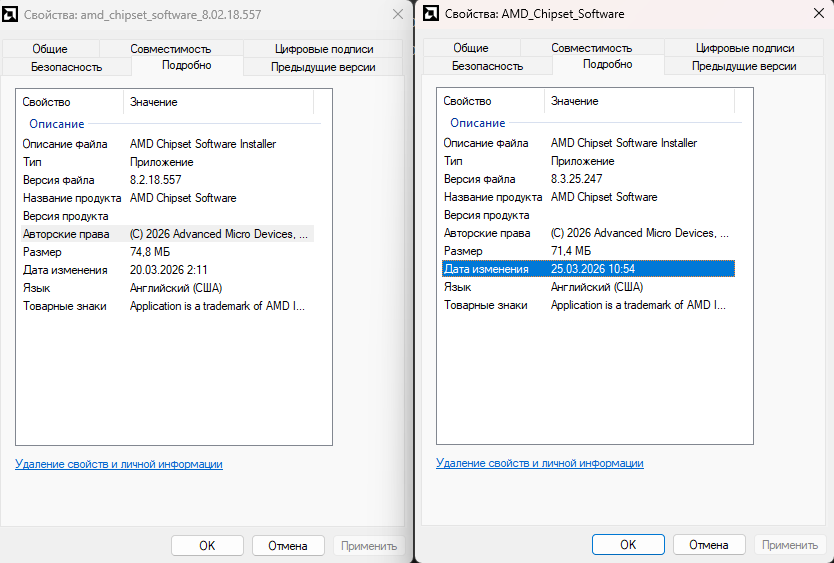Select size row showing 71,4 МБ

570,251
